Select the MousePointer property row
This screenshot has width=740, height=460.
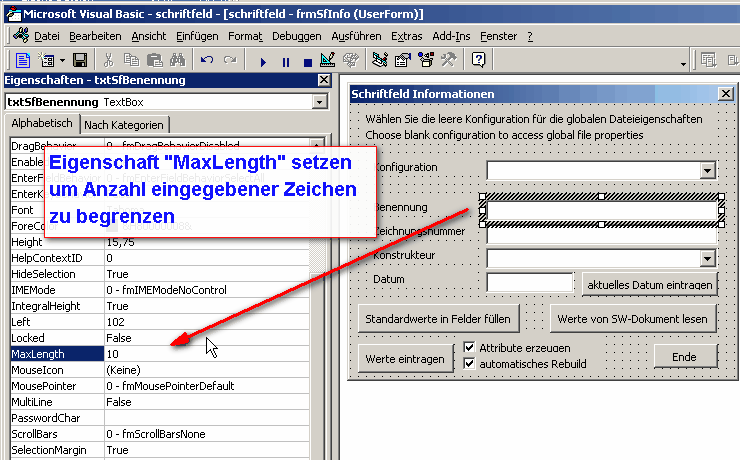pos(160,386)
